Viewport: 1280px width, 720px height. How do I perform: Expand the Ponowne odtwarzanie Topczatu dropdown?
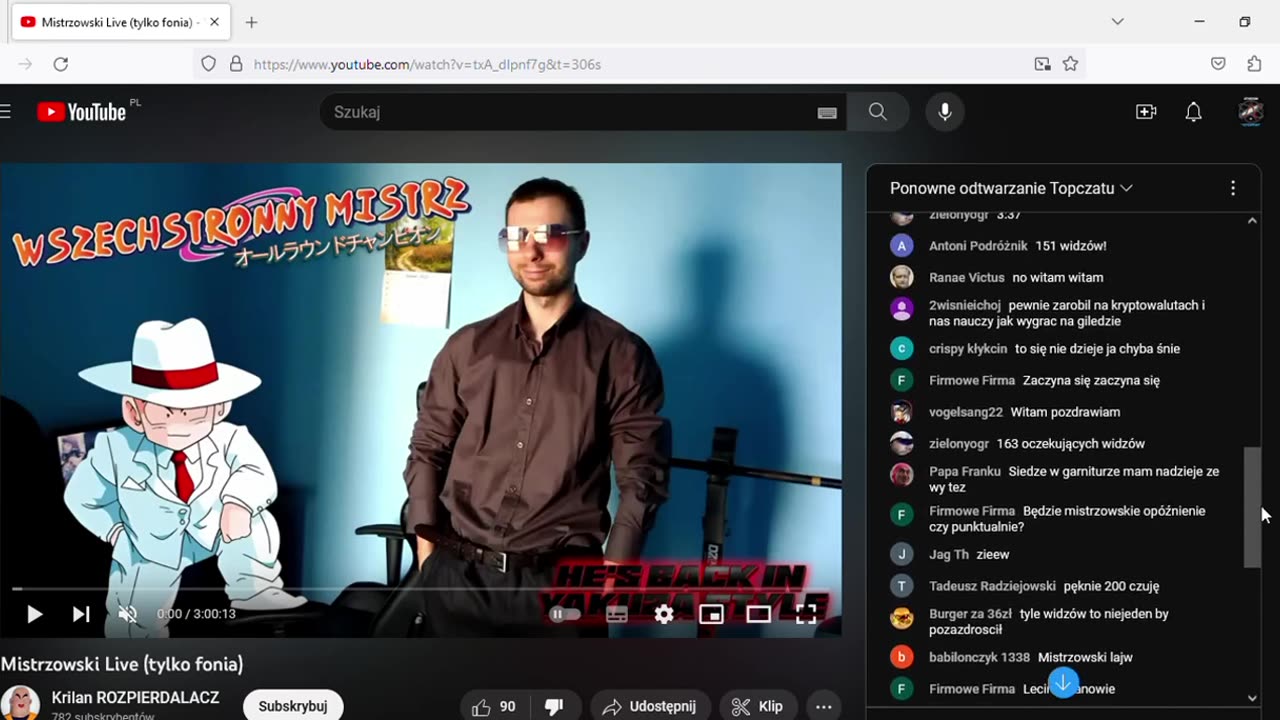click(1012, 188)
